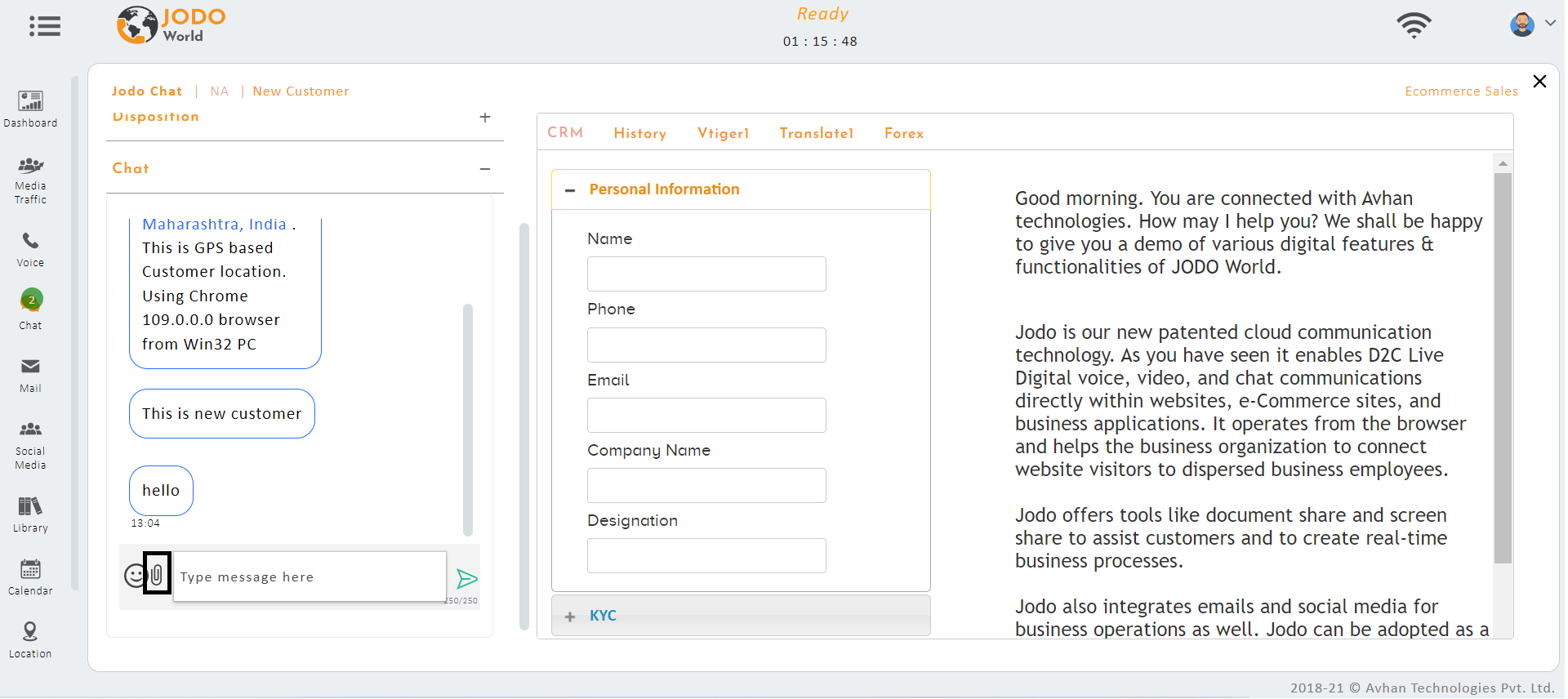
Task: Open the emoji picker
Action: coord(135,576)
